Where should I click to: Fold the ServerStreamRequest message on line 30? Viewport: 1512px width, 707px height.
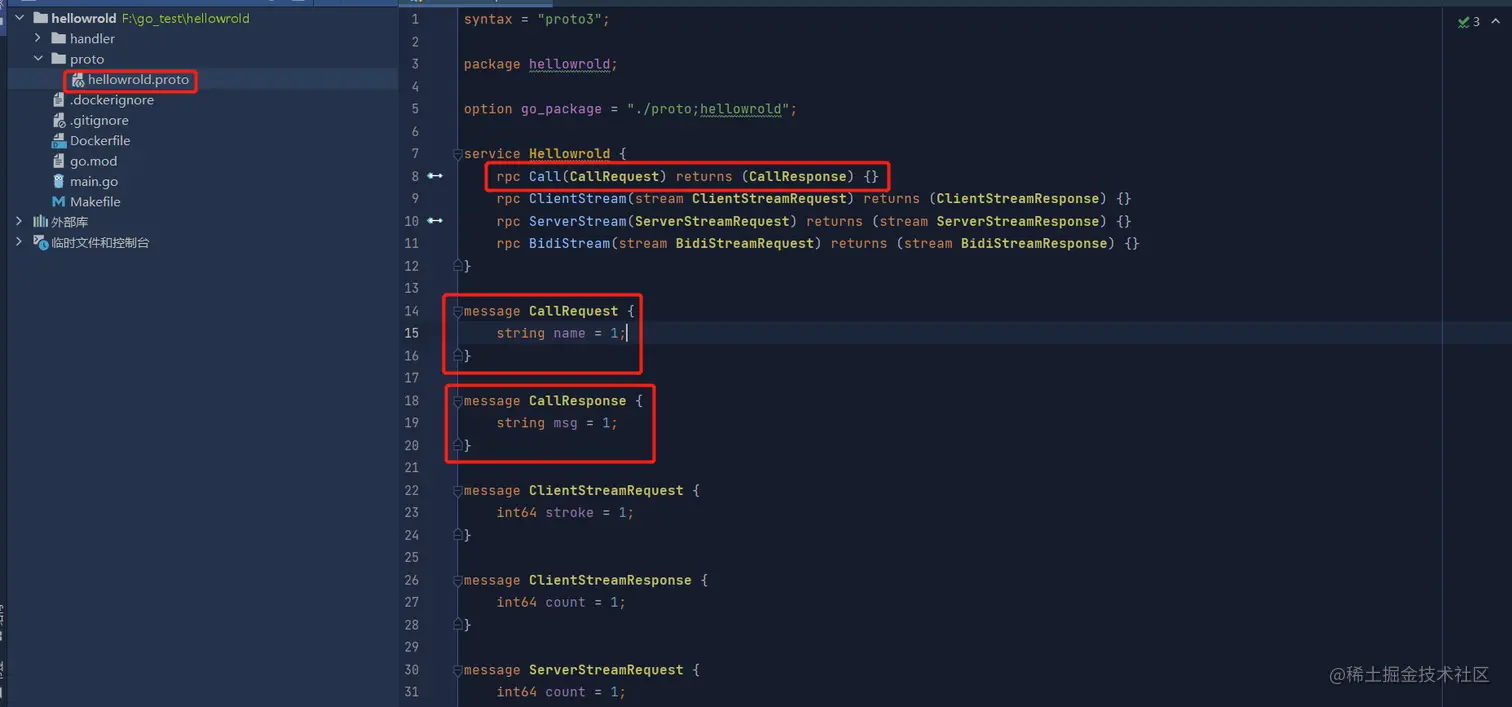click(458, 670)
